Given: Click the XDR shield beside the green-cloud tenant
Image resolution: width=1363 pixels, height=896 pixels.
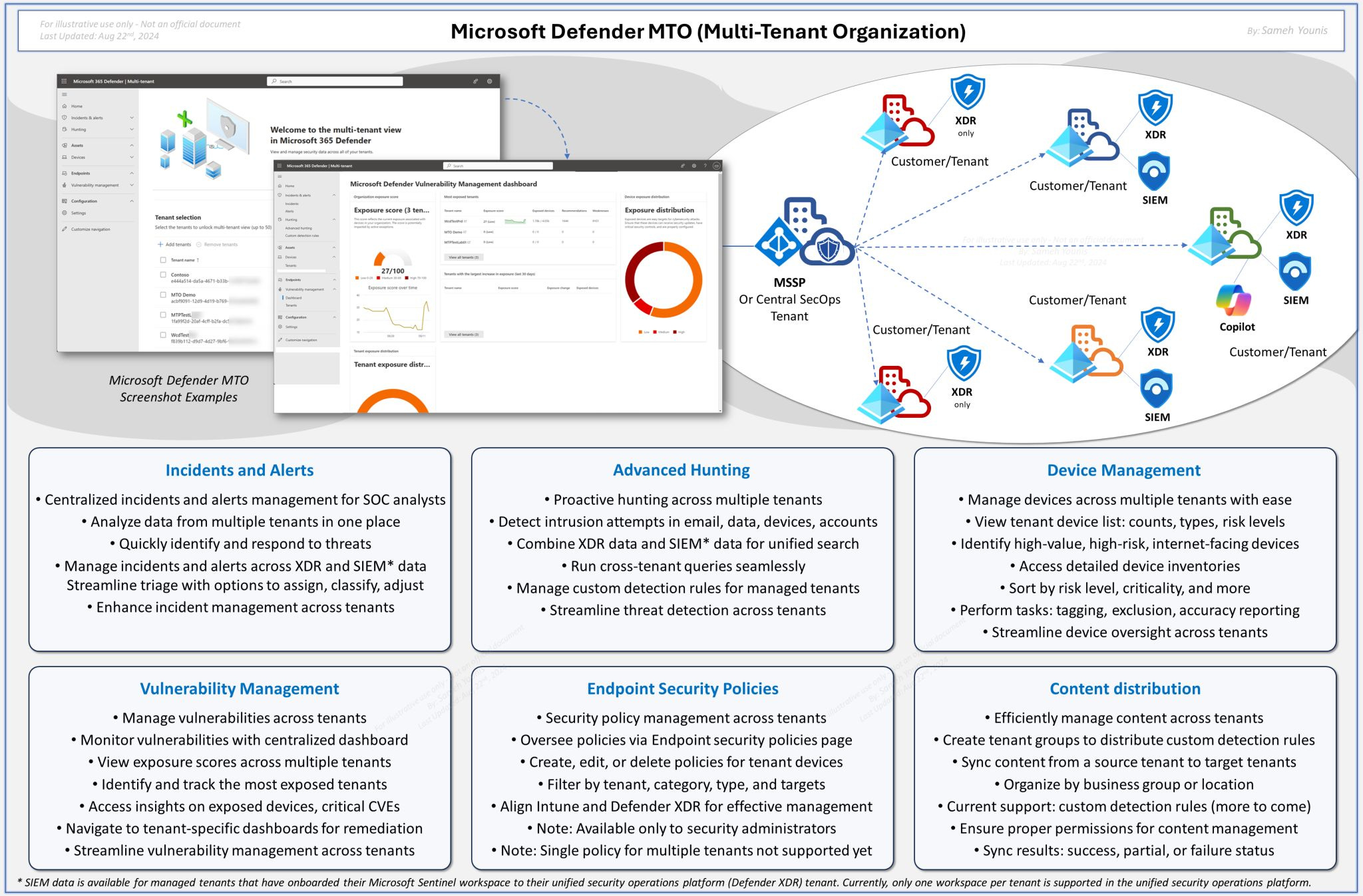Looking at the screenshot, I should coord(1296,208).
